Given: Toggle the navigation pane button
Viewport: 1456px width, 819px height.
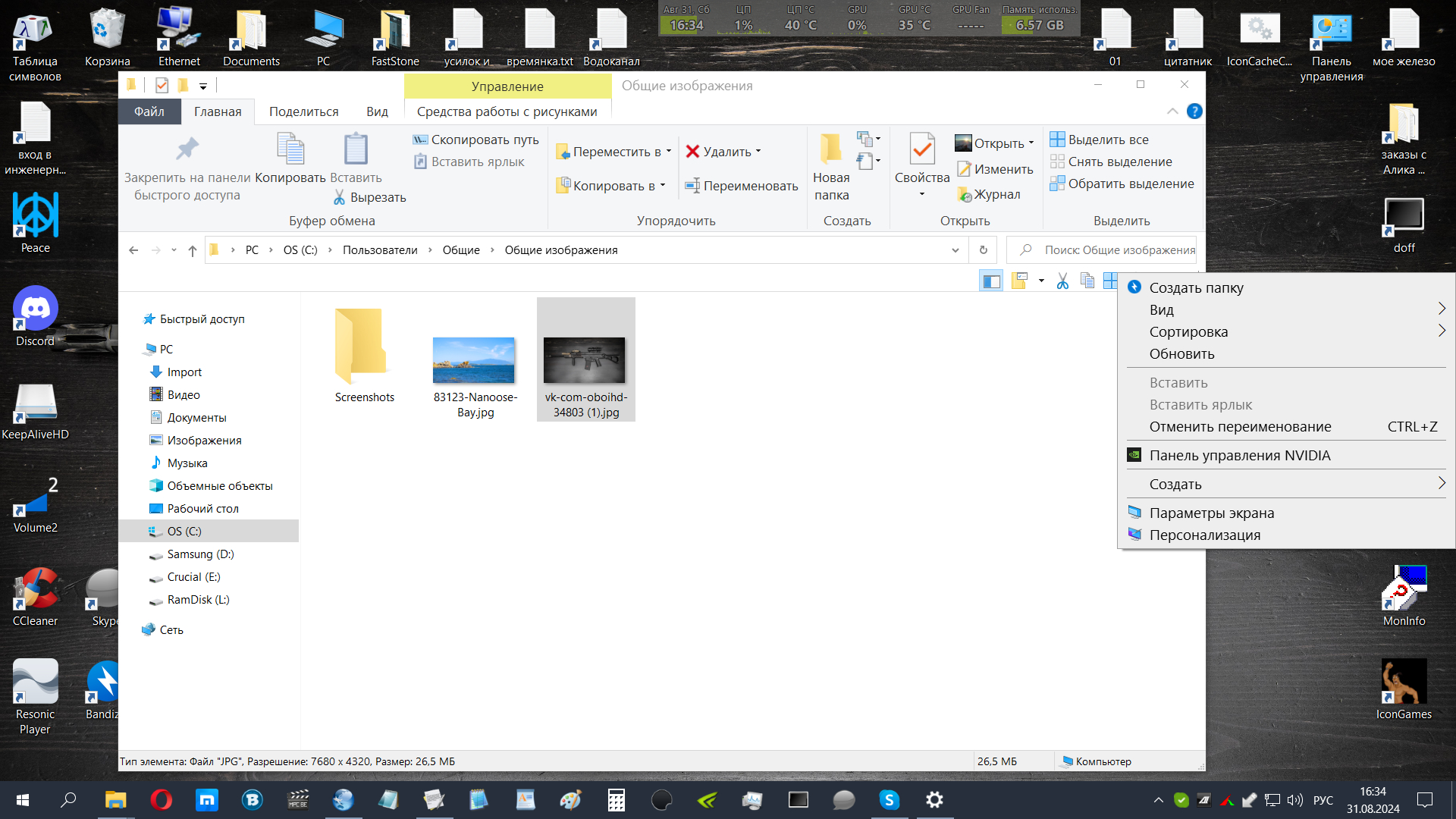Looking at the screenshot, I should tap(991, 281).
